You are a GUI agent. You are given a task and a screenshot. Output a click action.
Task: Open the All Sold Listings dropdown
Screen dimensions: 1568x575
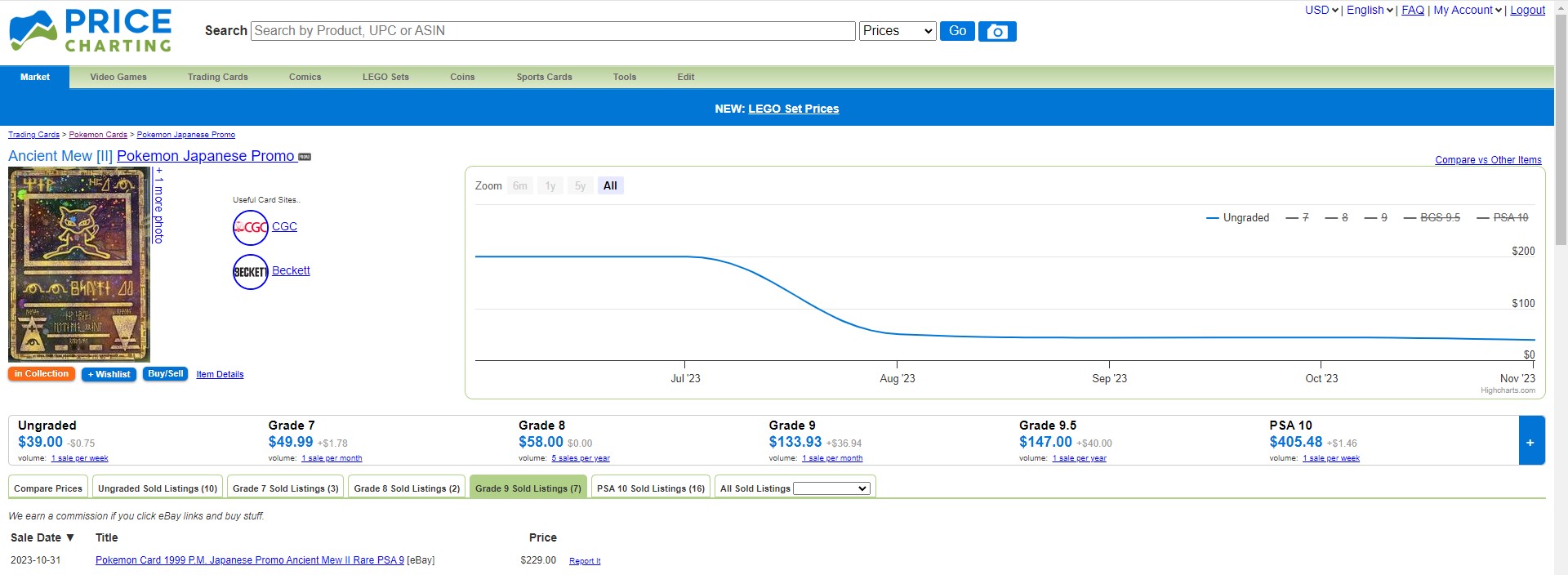[831, 488]
